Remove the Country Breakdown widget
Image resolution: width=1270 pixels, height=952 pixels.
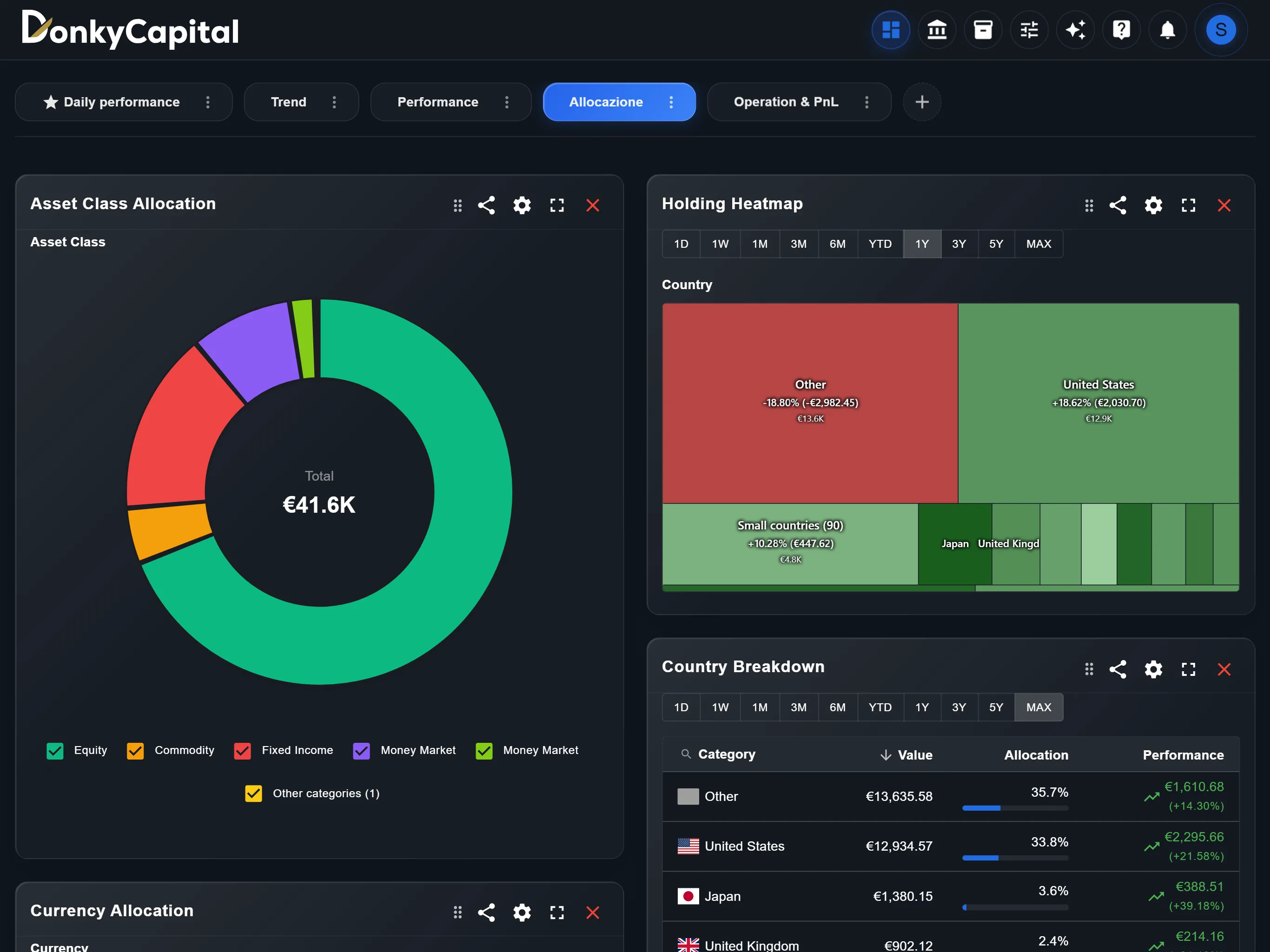tap(1224, 669)
